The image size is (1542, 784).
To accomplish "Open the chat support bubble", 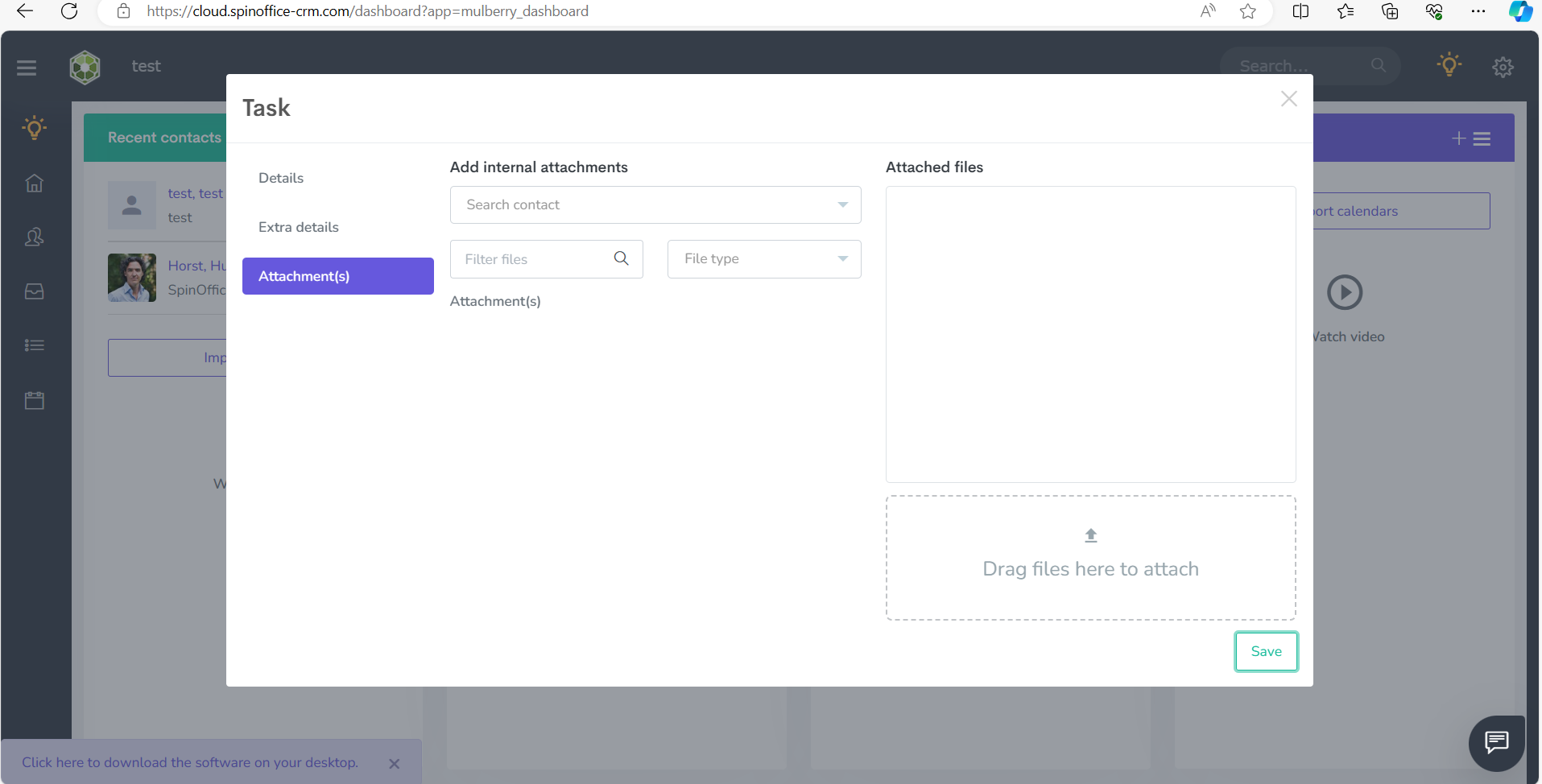I will click(1496, 742).
